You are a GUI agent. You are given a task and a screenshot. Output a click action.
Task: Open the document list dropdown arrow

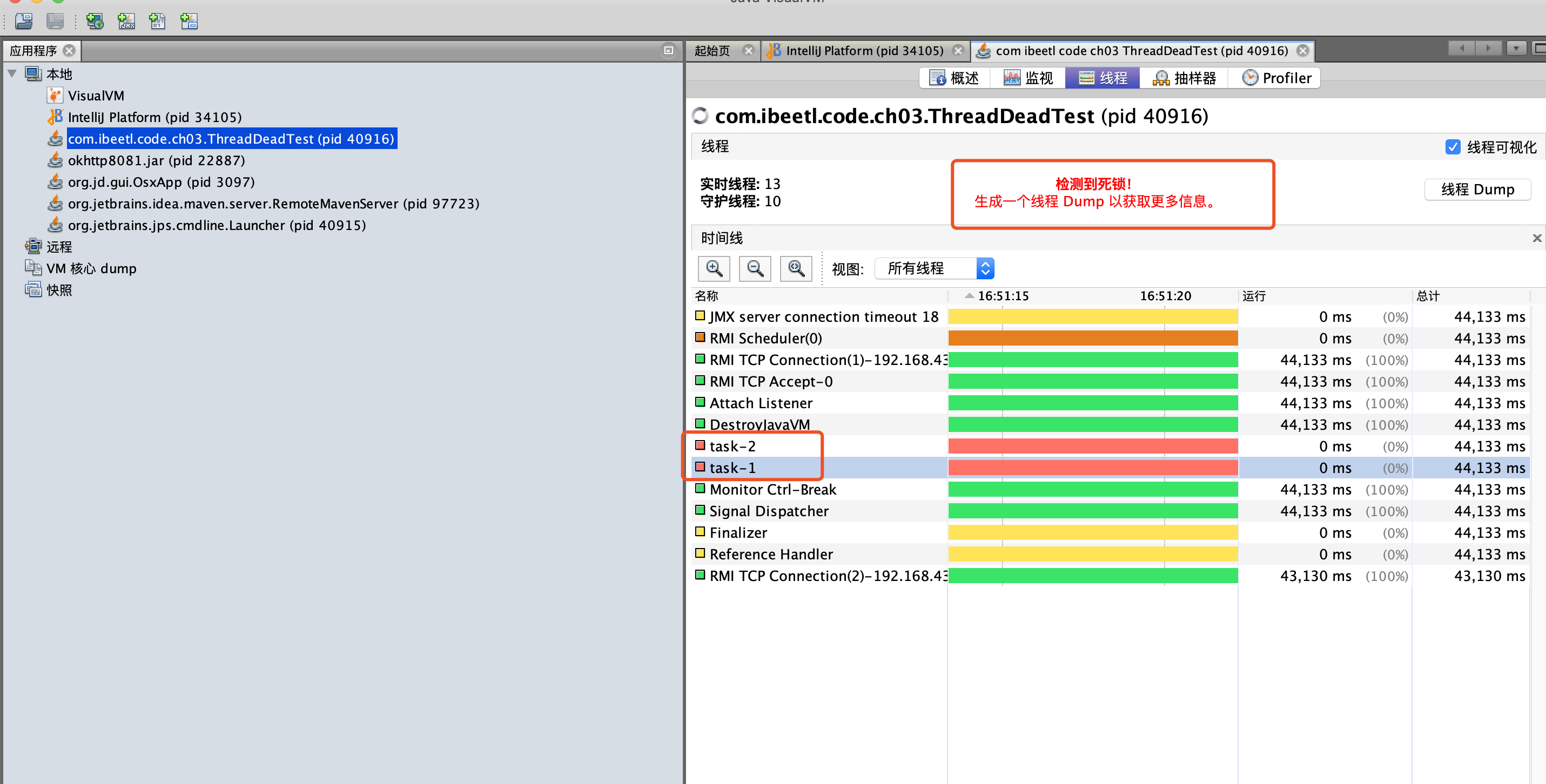(1516, 48)
